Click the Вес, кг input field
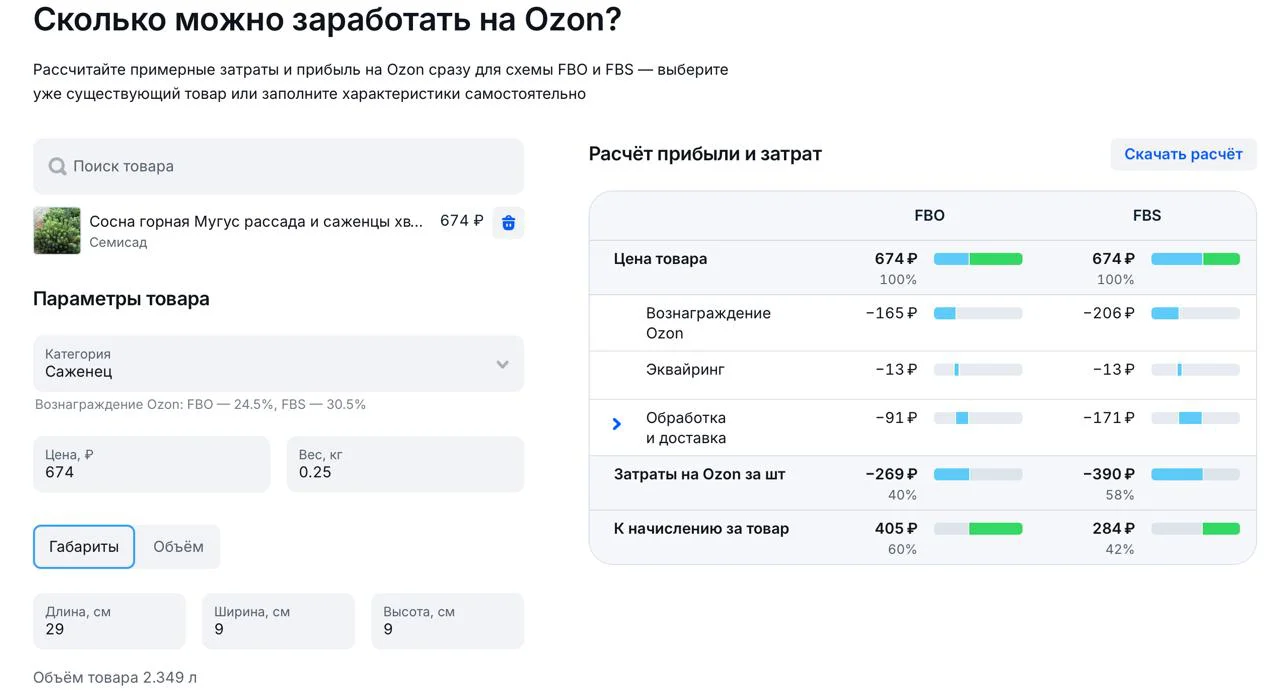The image size is (1280, 691). (x=405, y=464)
